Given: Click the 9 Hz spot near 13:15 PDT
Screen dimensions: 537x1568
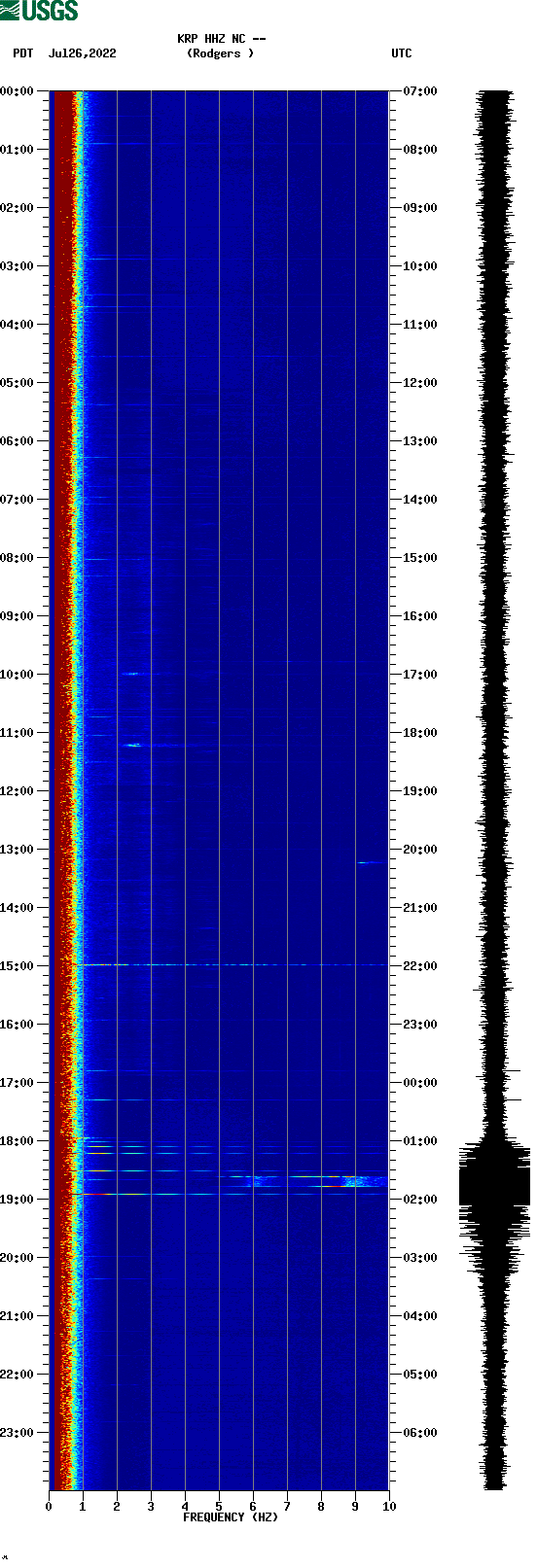Looking at the screenshot, I should [x=368, y=862].
